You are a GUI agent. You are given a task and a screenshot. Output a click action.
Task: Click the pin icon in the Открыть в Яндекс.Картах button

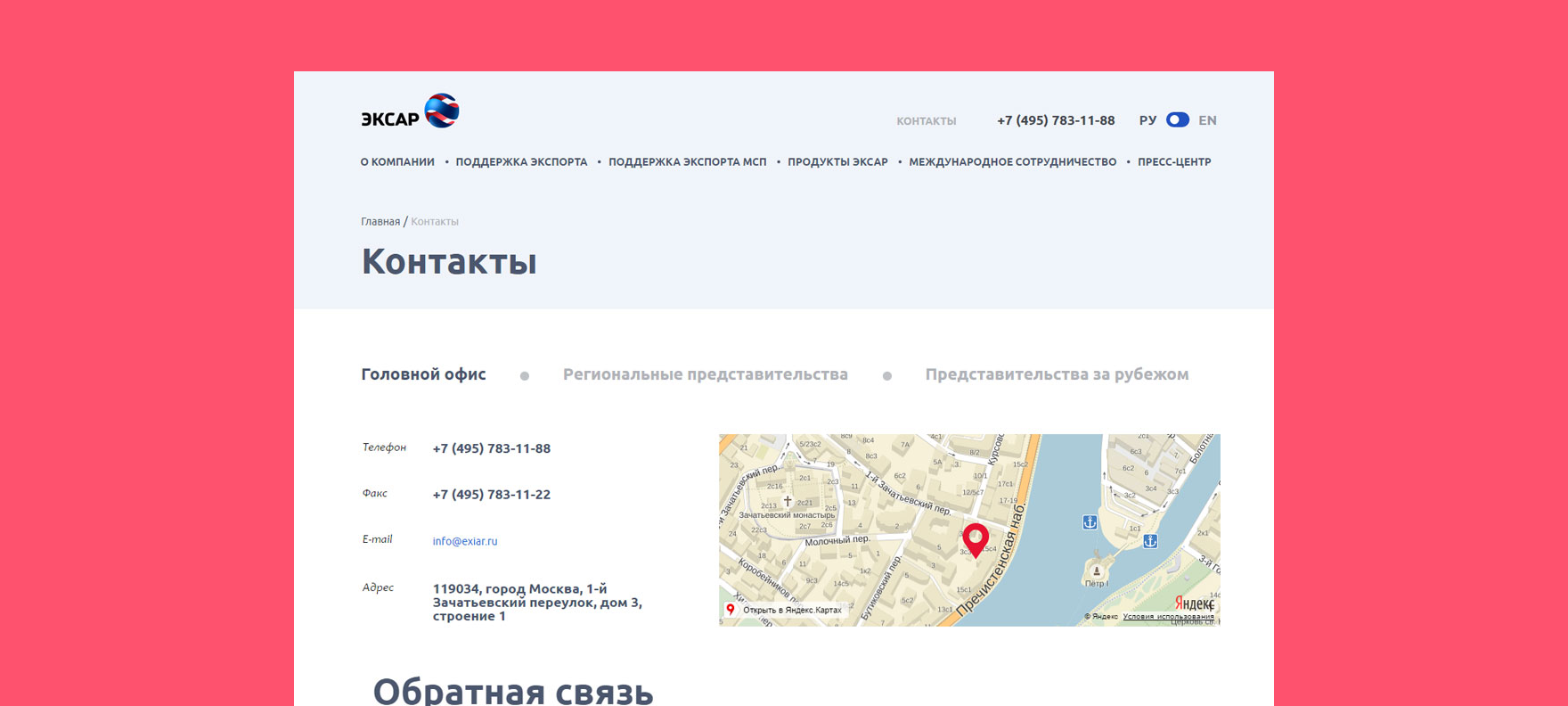[731, 610]
